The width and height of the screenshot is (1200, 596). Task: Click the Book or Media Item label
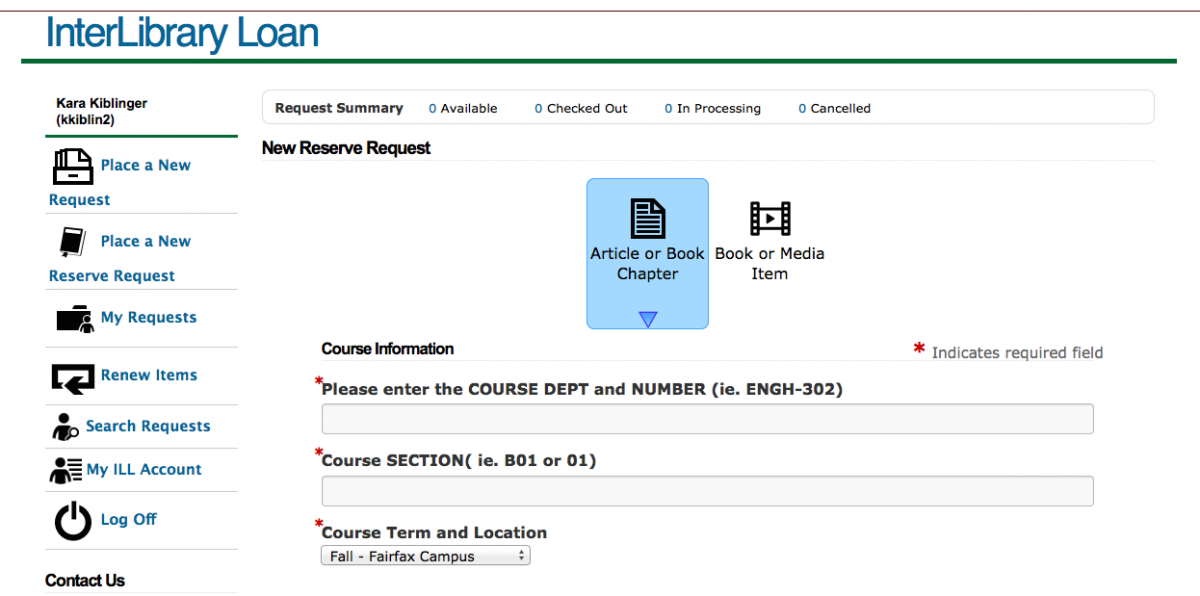tap(770, 264)
